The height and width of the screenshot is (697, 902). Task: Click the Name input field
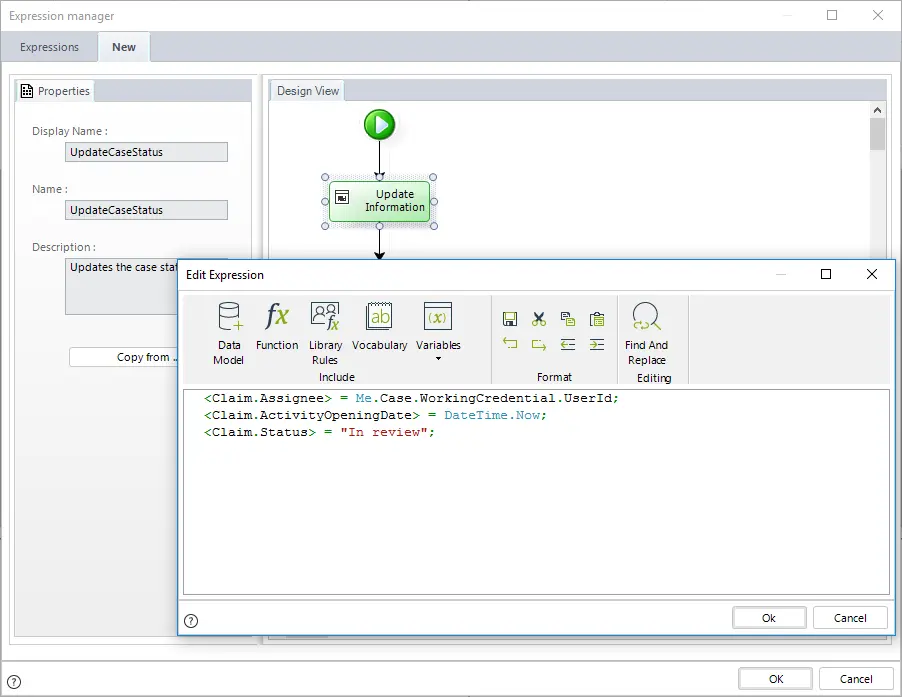(x=146, y=210)
